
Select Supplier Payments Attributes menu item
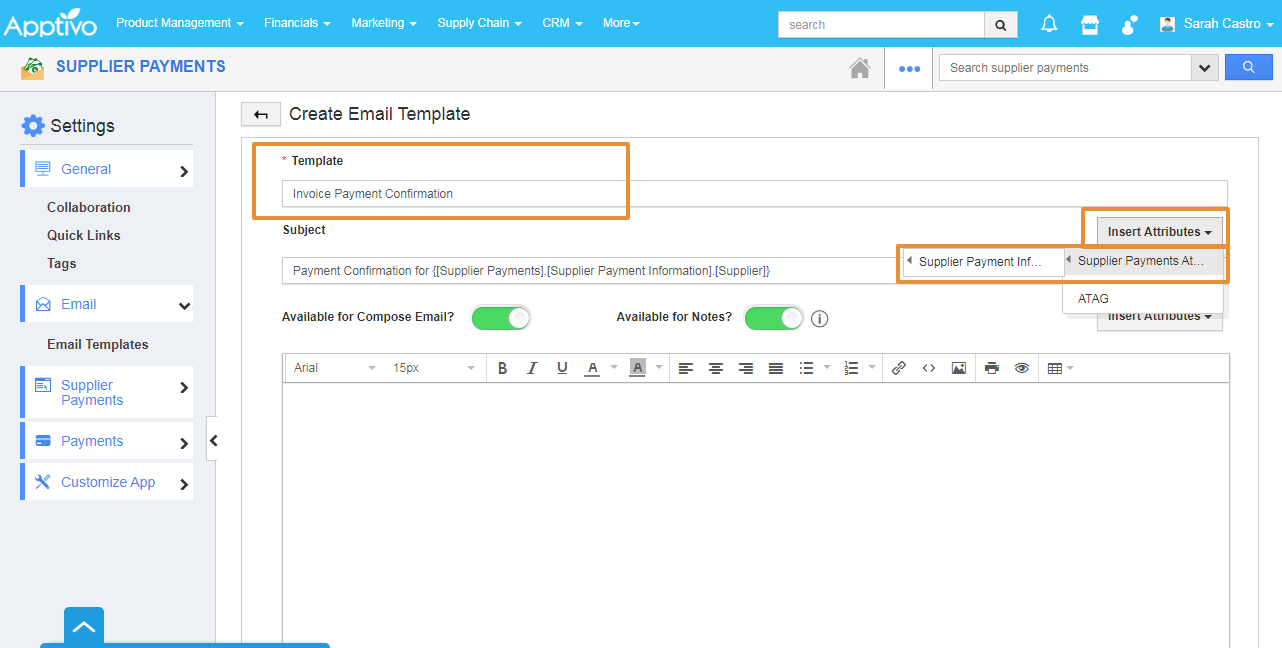1143,261
